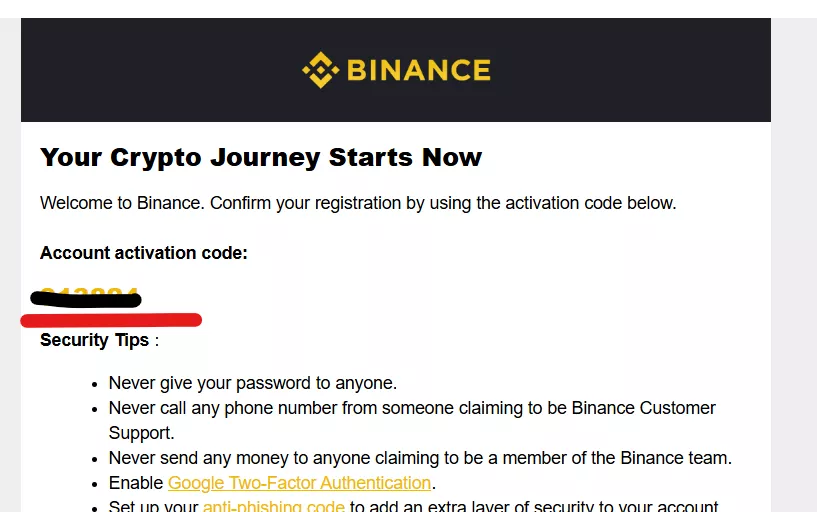
Task: Click the bullet dot beside the password tip
Action: coord(93,384)
